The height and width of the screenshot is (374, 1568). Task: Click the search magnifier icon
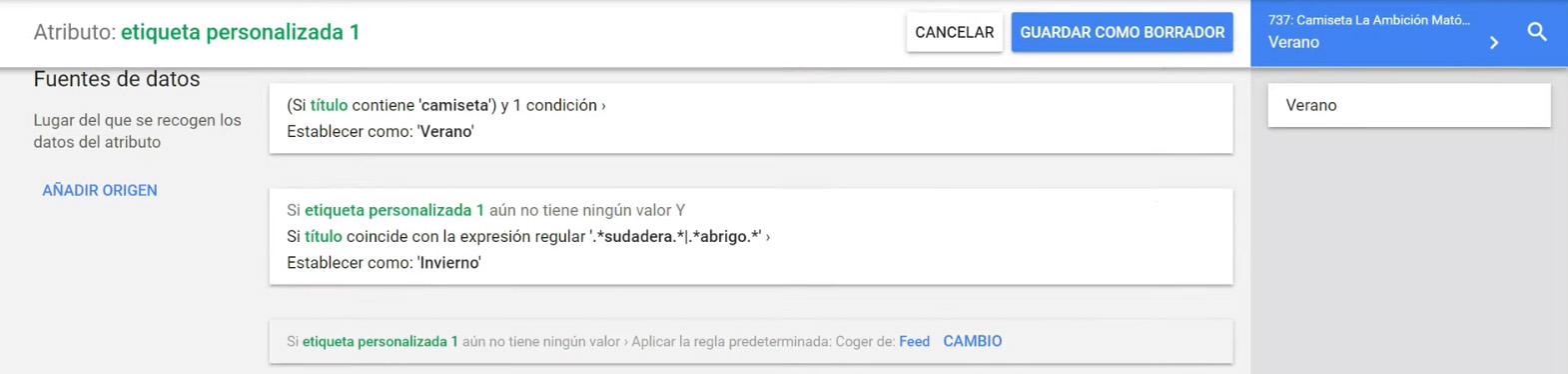point(1537,32)
